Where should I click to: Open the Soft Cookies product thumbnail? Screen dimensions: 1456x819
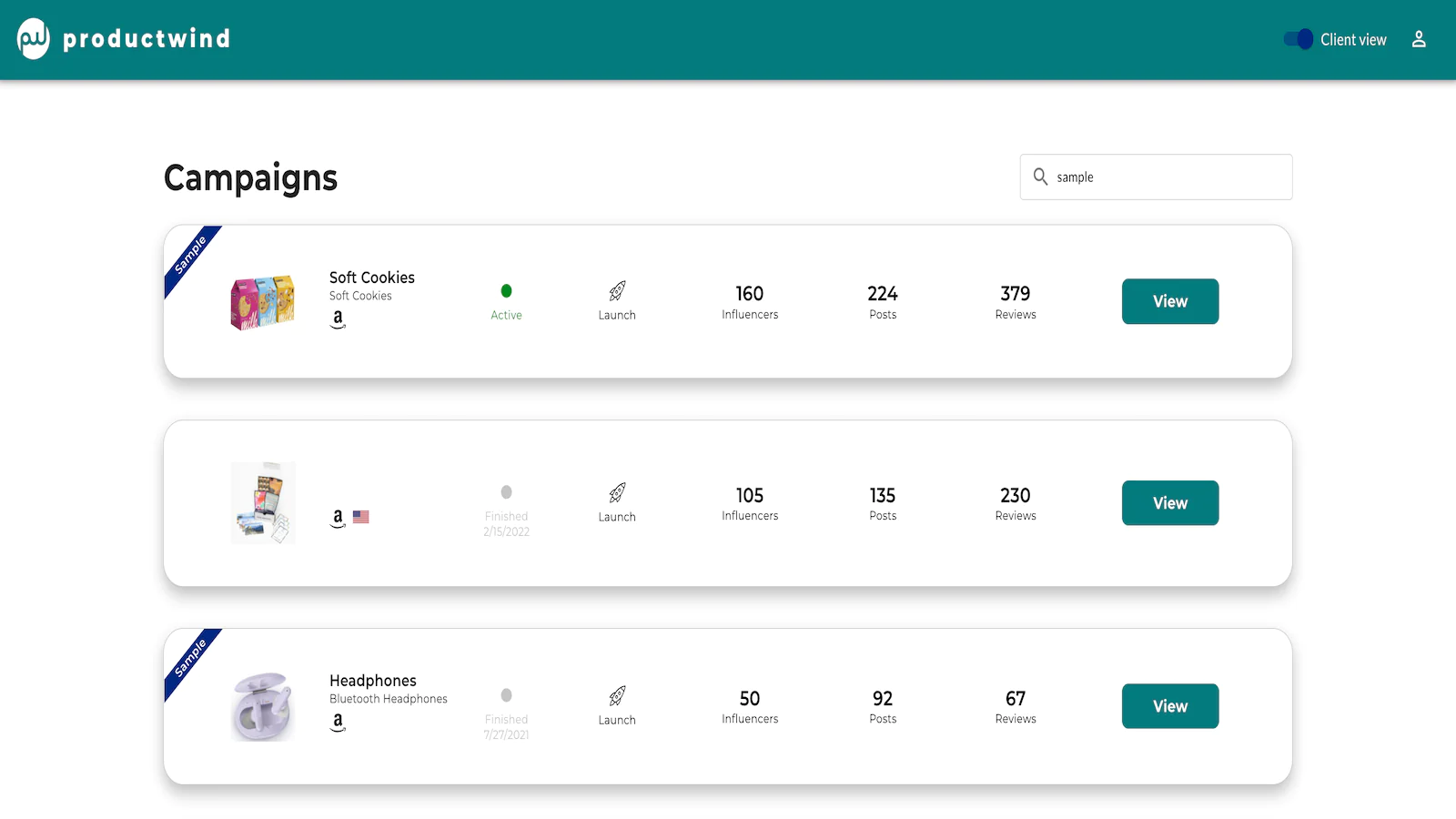click(x=262, y=302)
